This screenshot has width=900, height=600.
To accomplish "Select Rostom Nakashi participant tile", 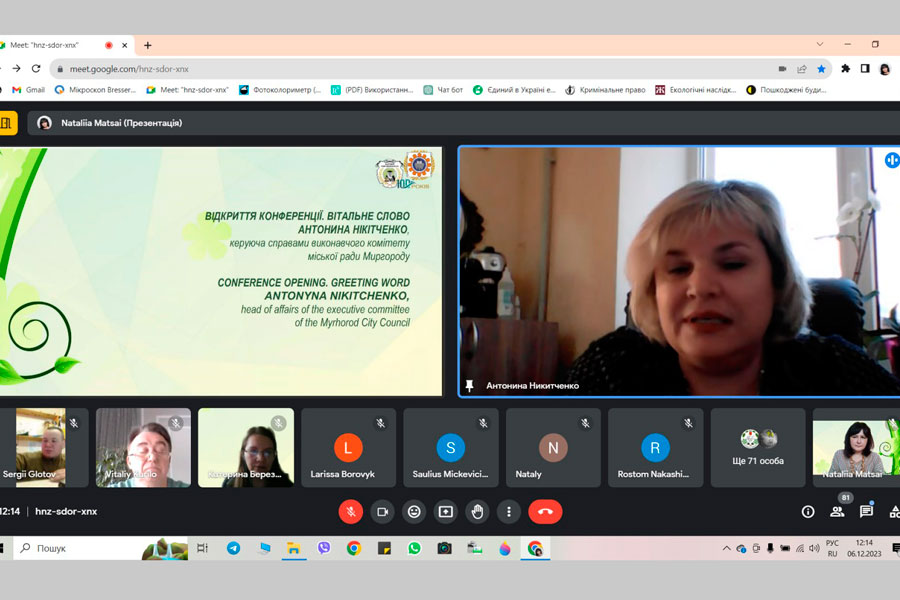I will 655,447.
